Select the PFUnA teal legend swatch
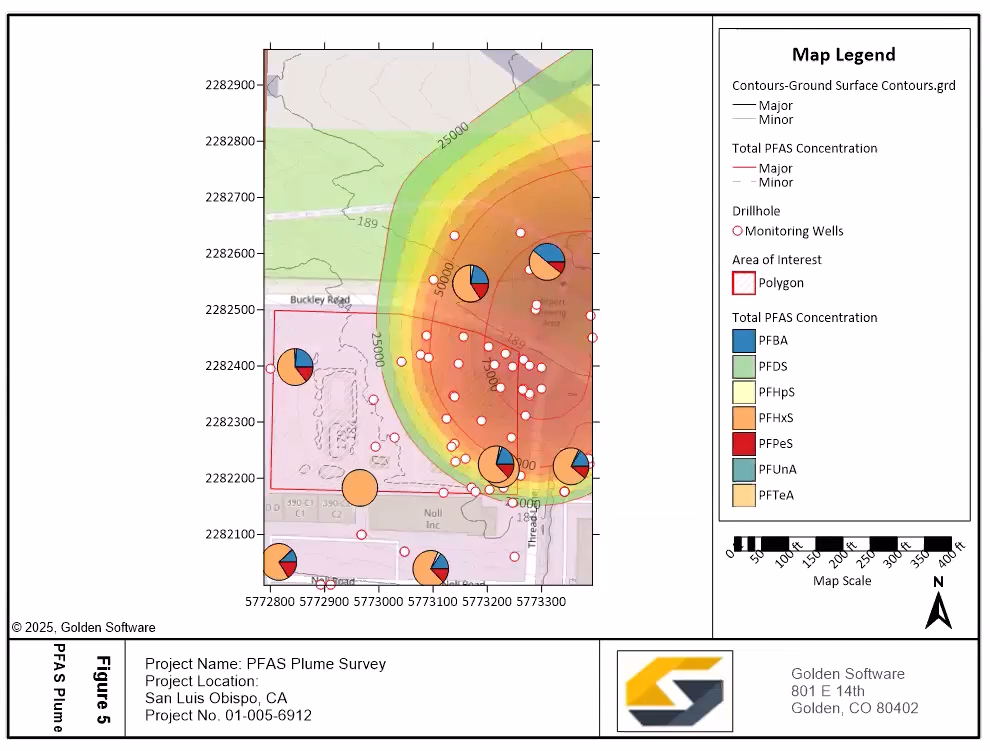Image resolution: width=990 pixels, height=751 pixels. click(744, 469)
